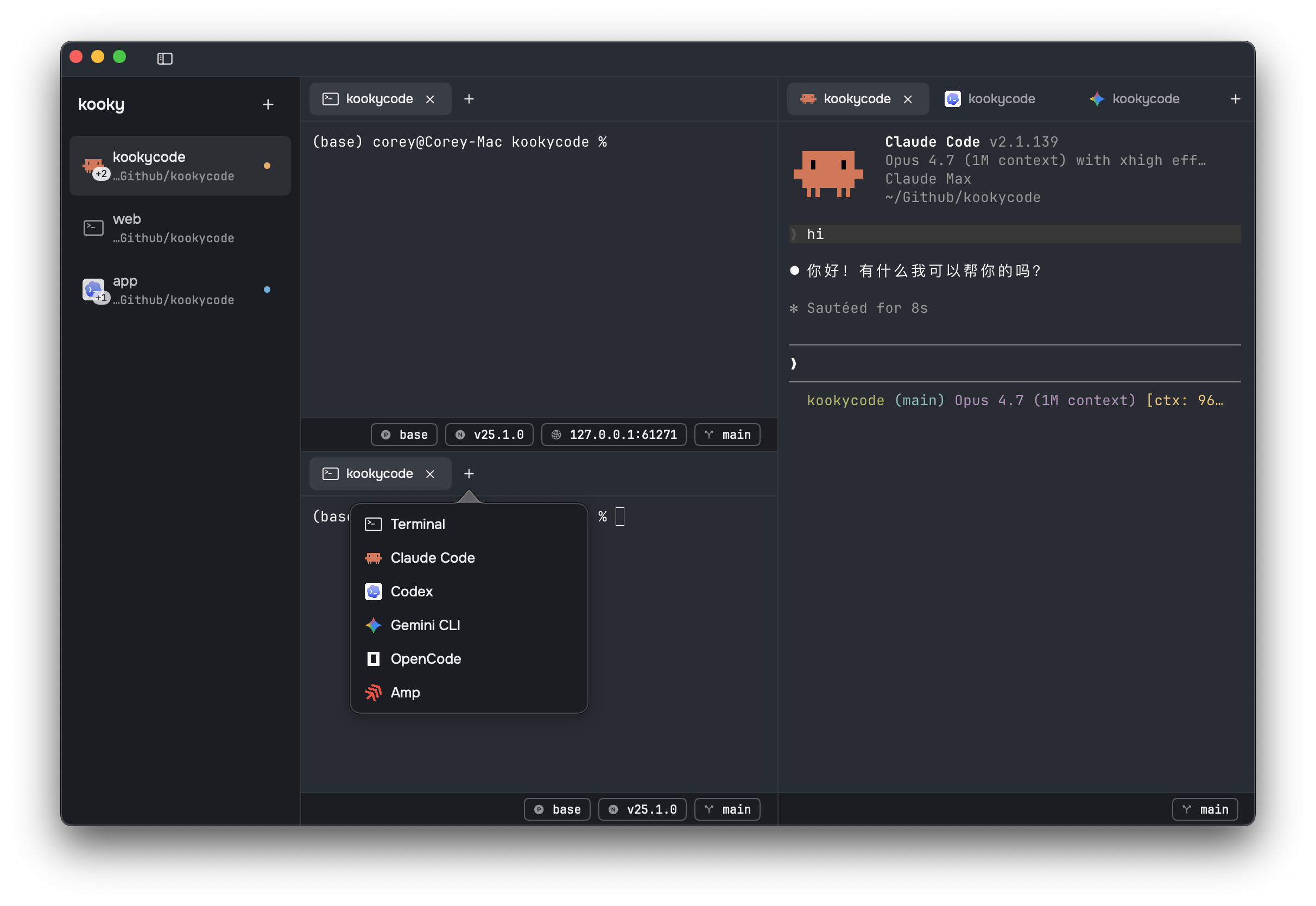
Task: Open the web workspace in sidebar
Action: point(180,228)
